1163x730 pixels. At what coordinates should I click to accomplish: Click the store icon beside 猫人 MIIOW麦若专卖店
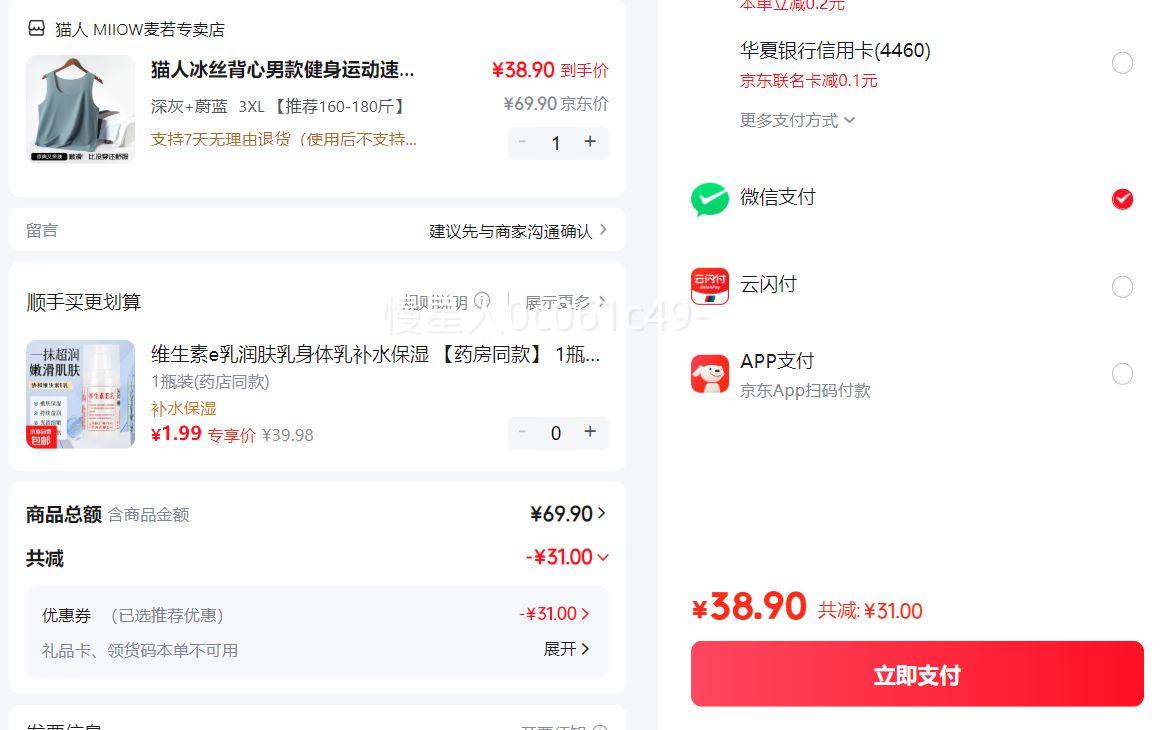pyautogui.click(x=37, y=29)
